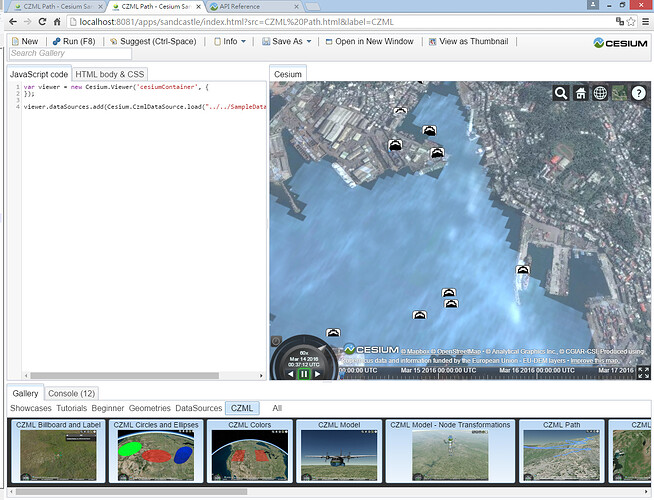Open the Console (12) tab
The height and width of the screenshot is (500, 654).
pos(71,393)
